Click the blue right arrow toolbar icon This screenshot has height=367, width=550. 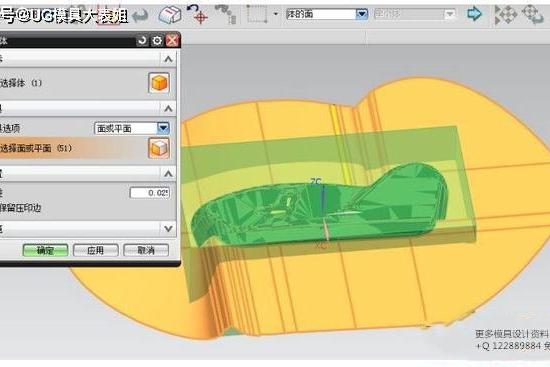(x=474, y=14)
